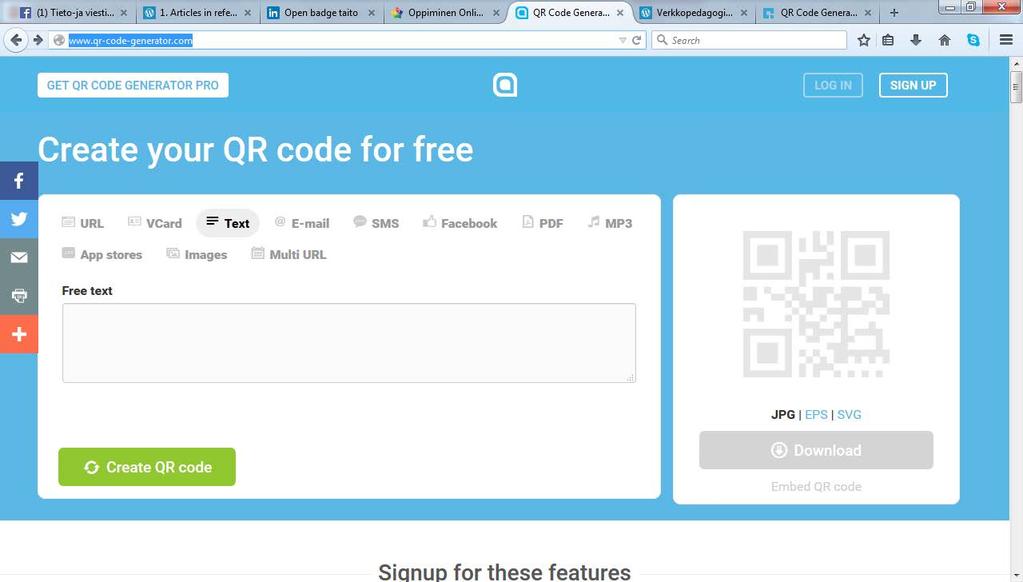Image resolution: width=1023 pixels, height=582 pixels.
Task: Select the Text QR code type
Action: click(228, 223)
